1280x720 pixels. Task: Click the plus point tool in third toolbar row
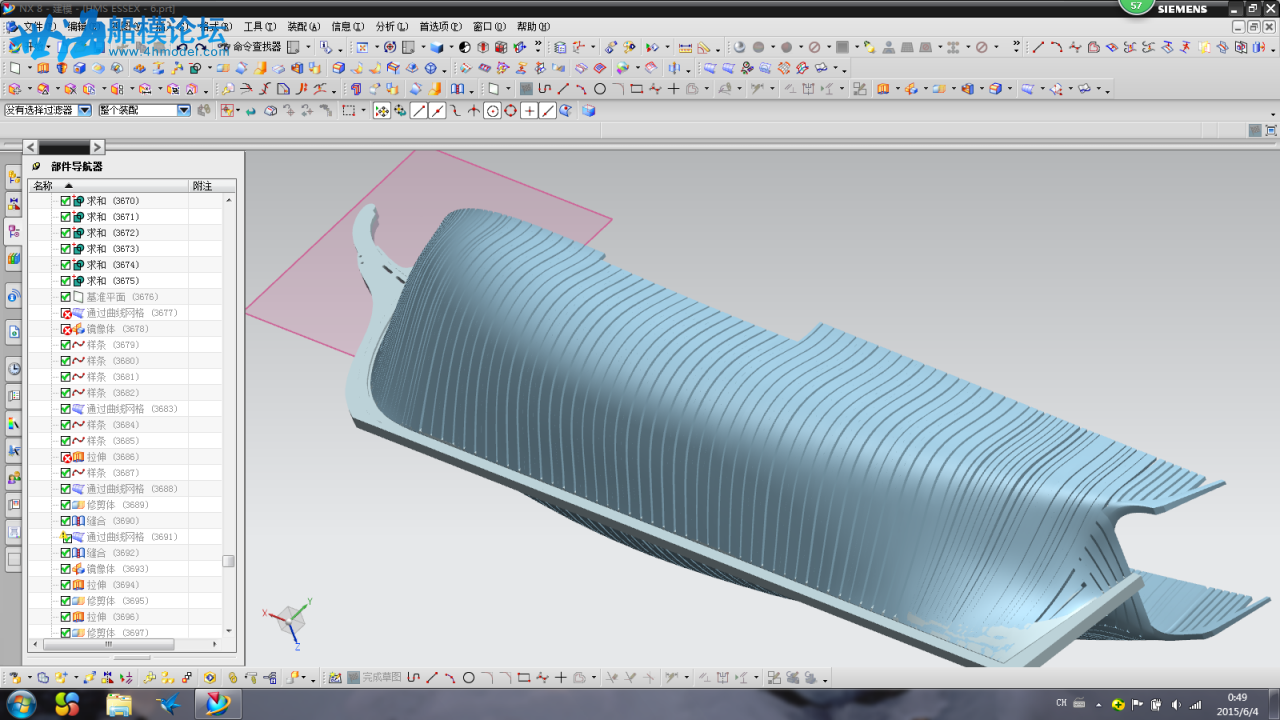click(x=673, y=89)
